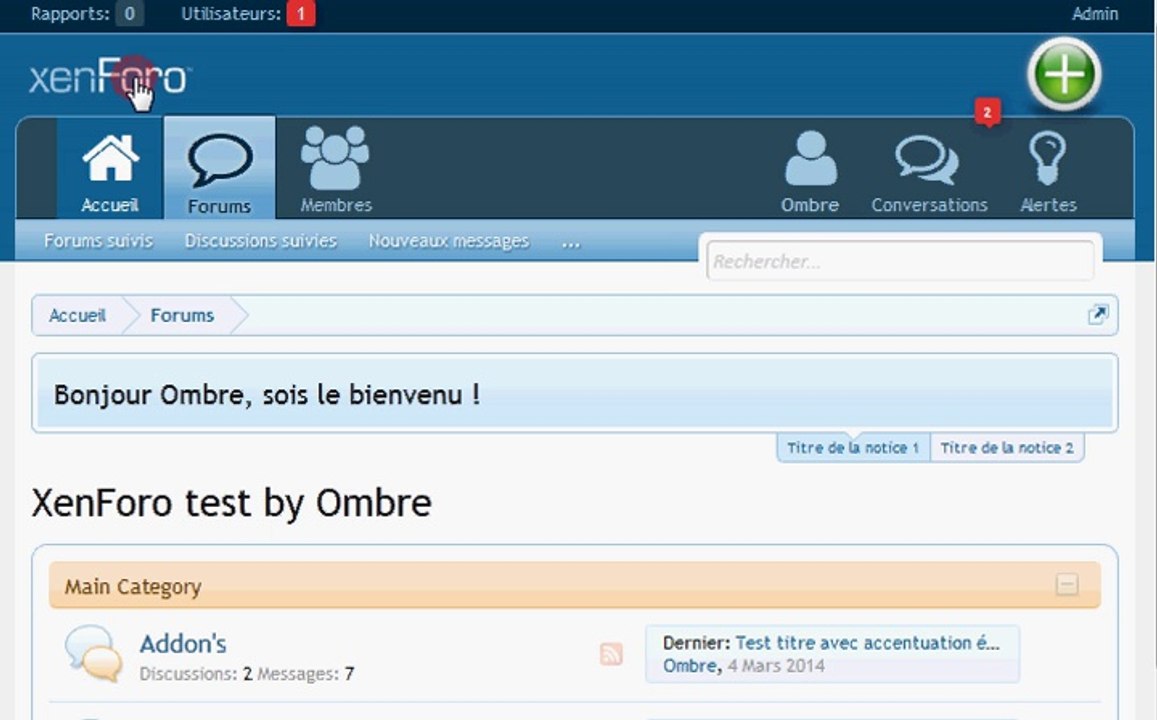This screenshot has width=1157, height=720.
Task: Open the Addon's RSS feed icon
Action: pos(611,654)
